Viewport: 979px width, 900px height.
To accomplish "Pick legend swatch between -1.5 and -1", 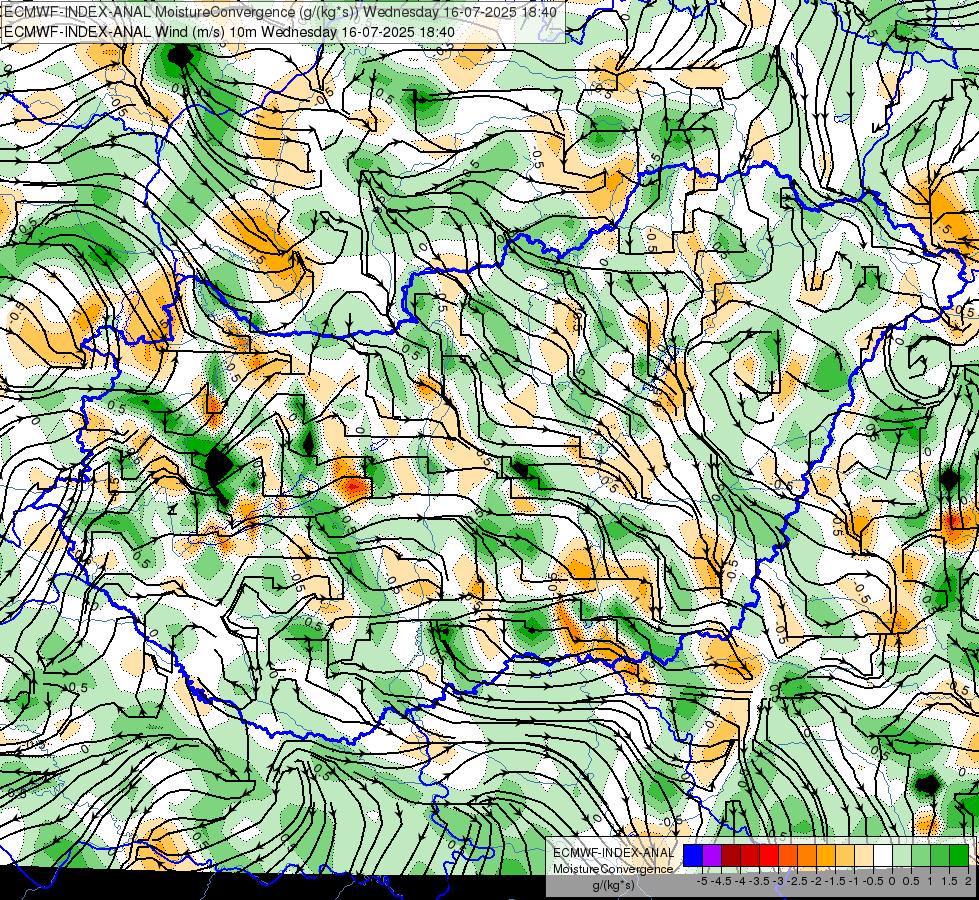I will point(845,855).
